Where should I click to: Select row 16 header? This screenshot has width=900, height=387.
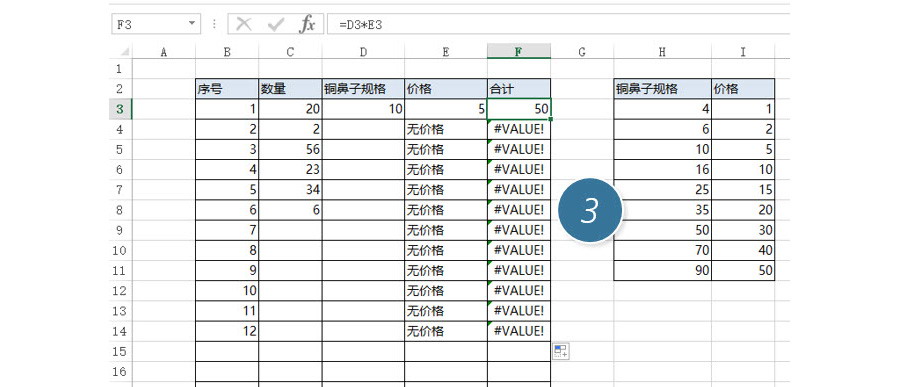tap(120, 371)
